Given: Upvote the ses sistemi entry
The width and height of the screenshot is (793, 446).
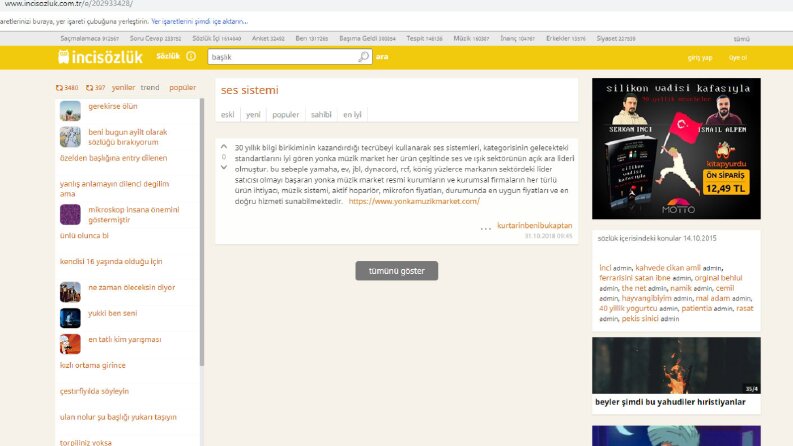Looking at the screenshot, I should click(224, 147).
